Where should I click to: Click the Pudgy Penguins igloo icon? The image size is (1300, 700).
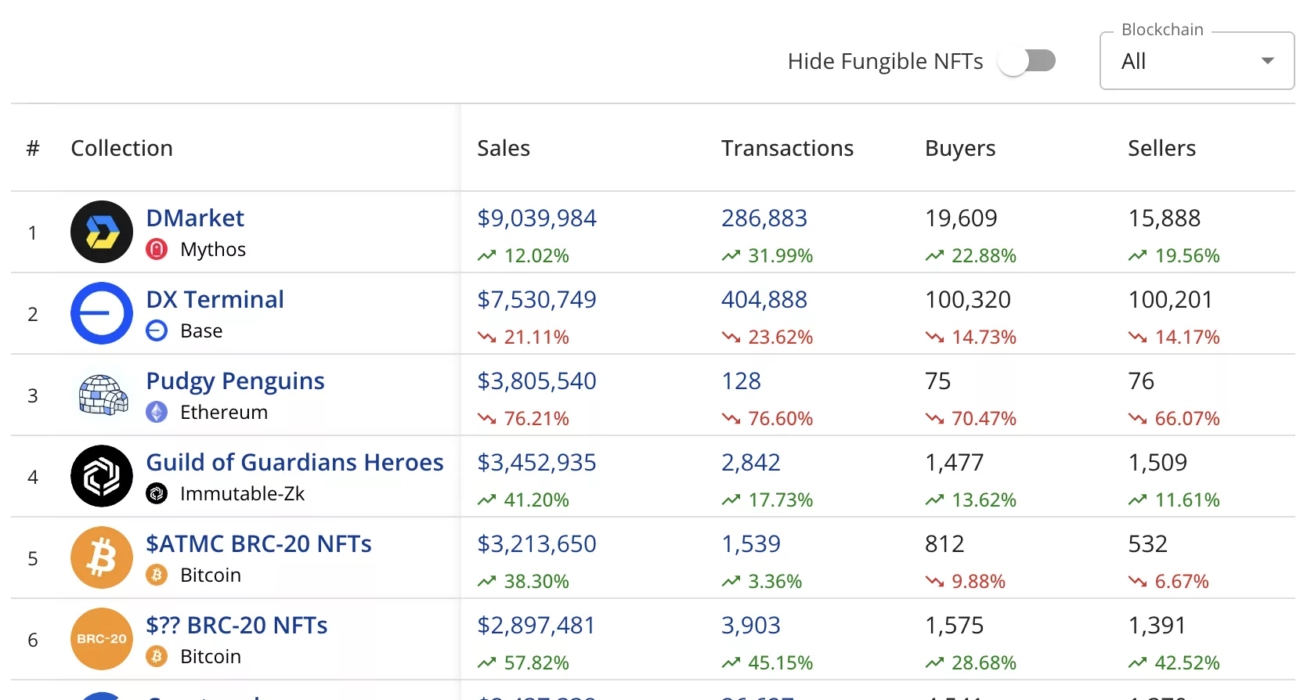pos(103,395)
